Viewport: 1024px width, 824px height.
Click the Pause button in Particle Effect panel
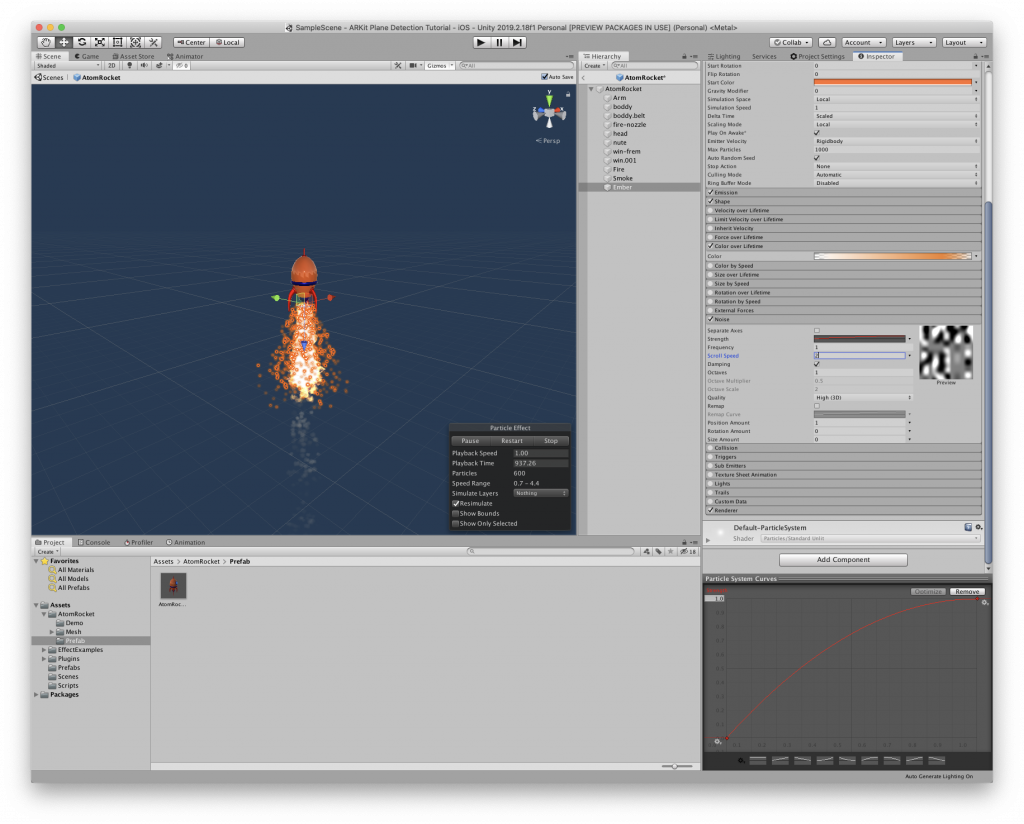click(x=470, y=441)
